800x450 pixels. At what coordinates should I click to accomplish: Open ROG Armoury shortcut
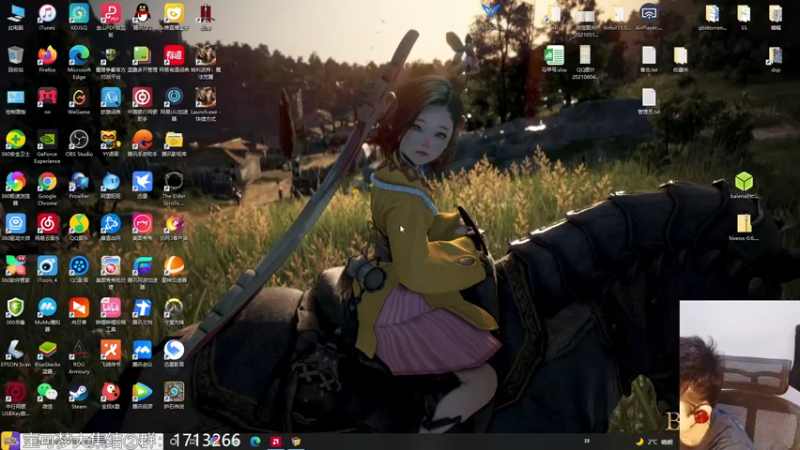pos(79,357)
